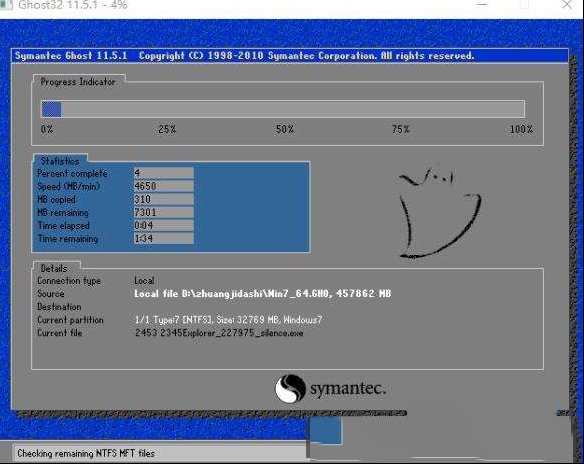The width and height of the screenshot is (584, 464).
Task: Click the Statistics group label
Action: 60,161
